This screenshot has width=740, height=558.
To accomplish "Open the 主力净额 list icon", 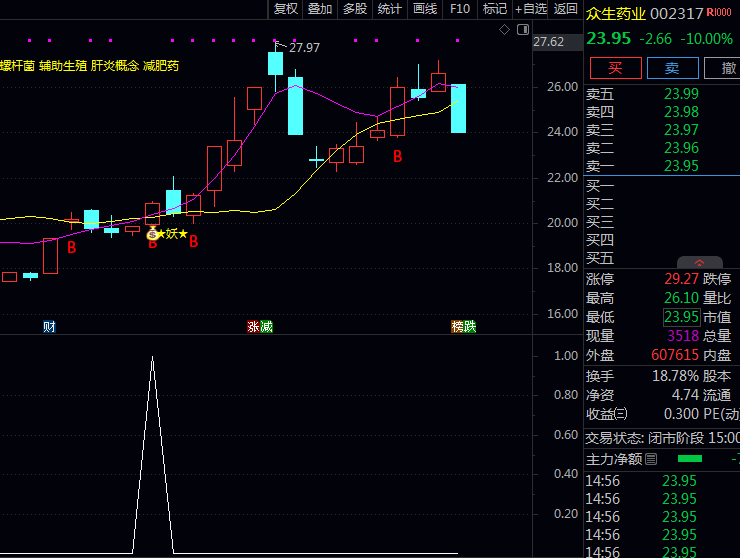I will [x=651, y=459].
